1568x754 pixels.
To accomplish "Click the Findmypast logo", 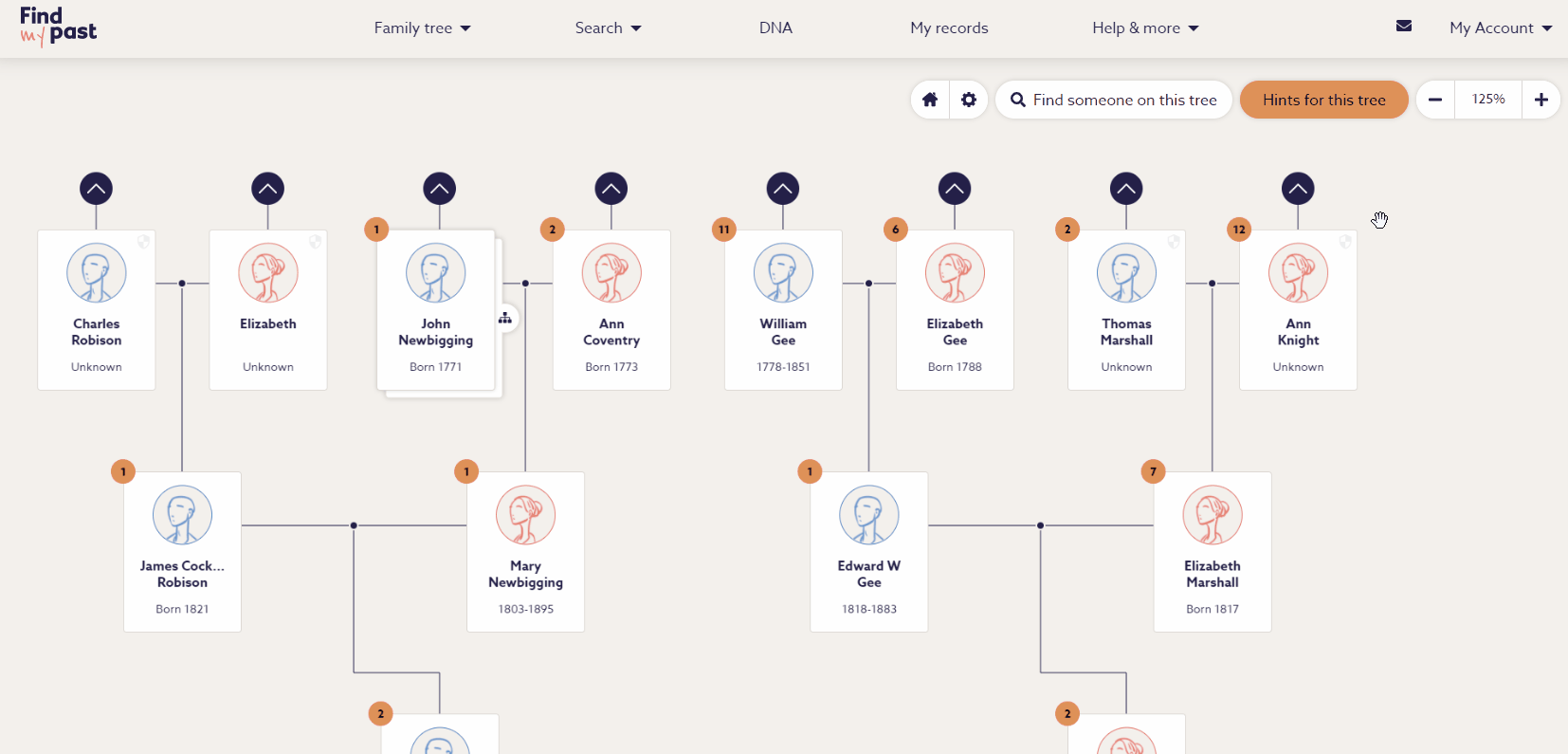I will (58, 27).
